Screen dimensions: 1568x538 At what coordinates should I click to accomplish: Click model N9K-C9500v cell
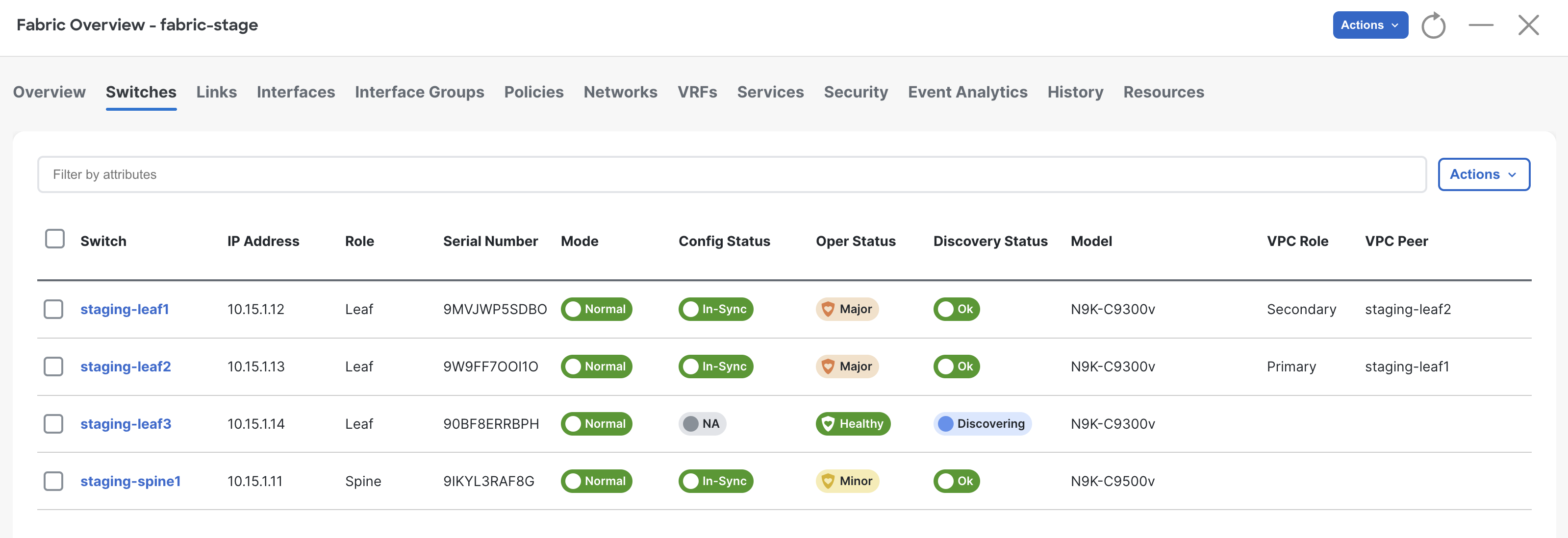pyautogui.click(x=1113, y=481)
